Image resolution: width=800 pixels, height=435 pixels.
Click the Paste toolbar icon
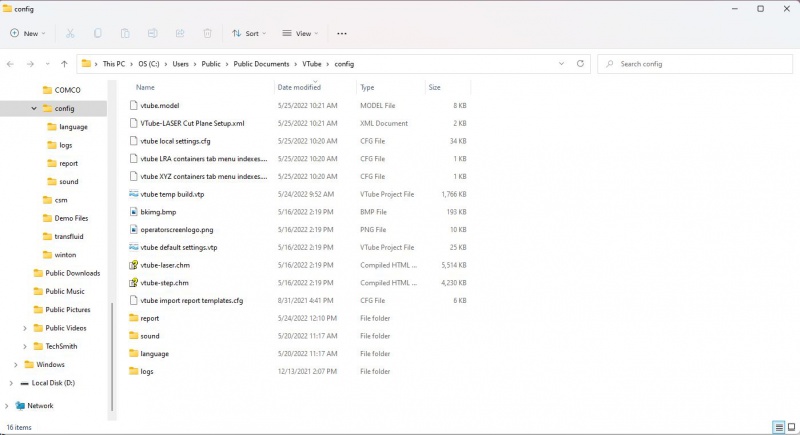[125, 33]
